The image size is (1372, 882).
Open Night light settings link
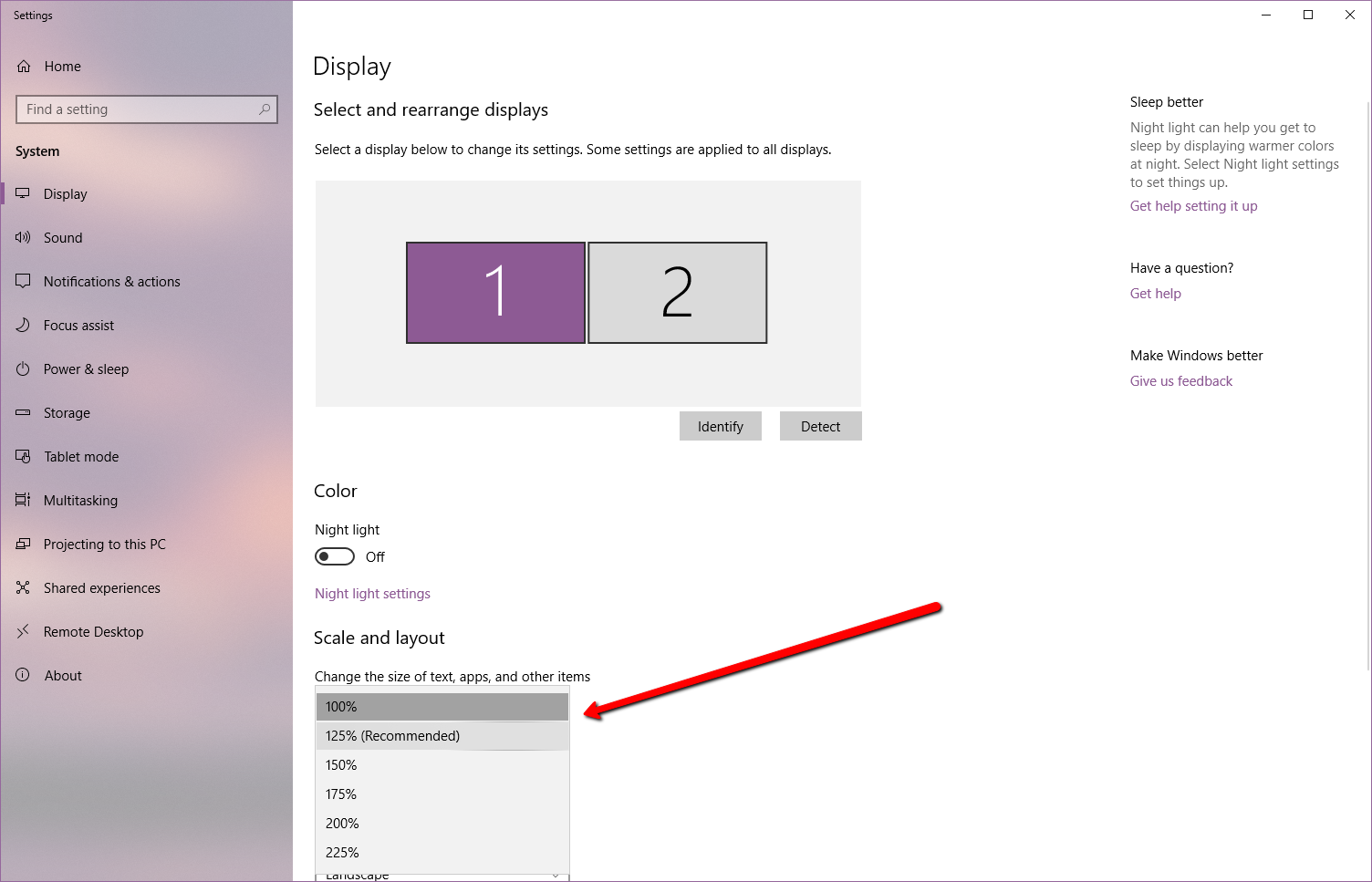coord(372,594)
